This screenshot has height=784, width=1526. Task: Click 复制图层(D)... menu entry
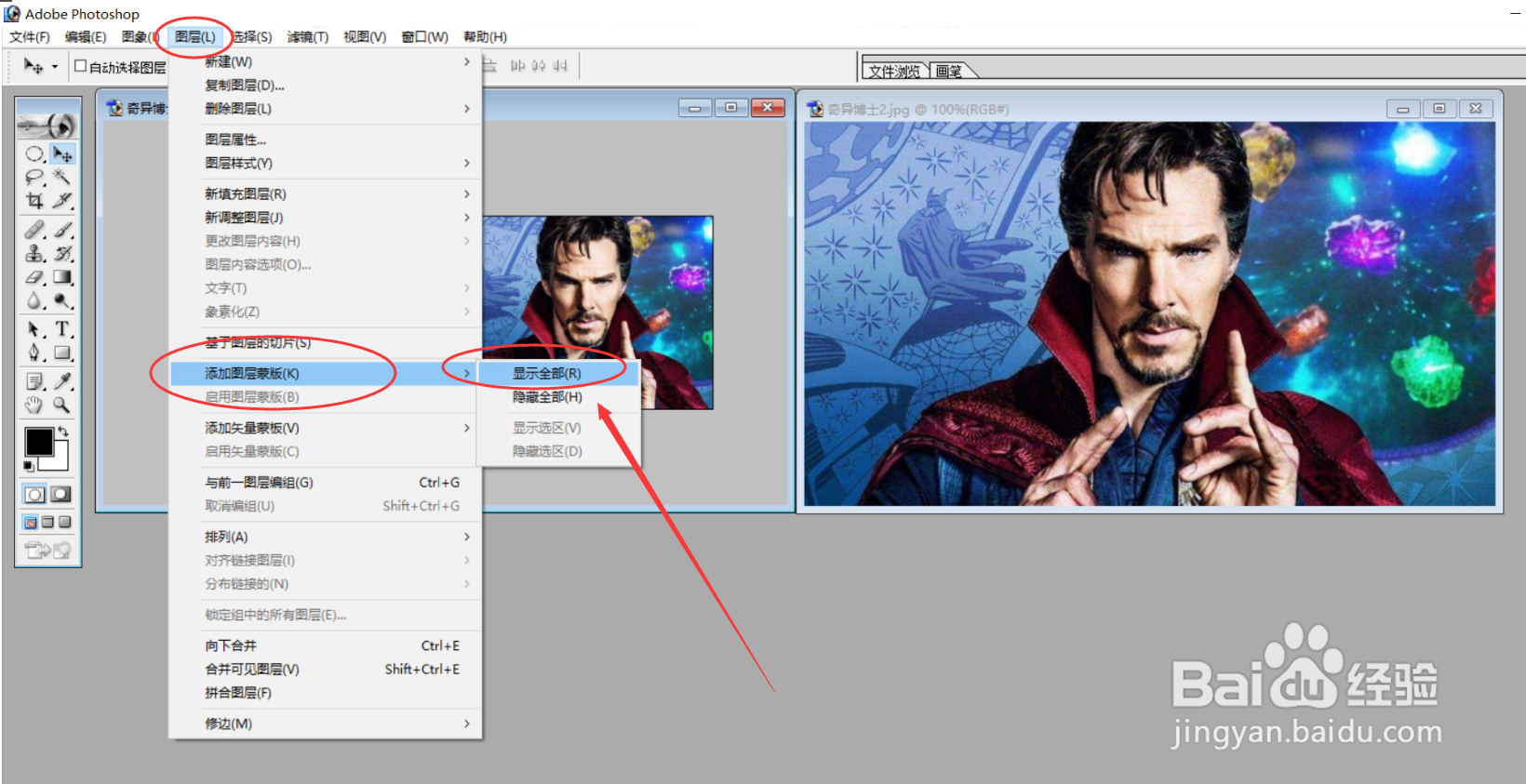tap(325, 85)
